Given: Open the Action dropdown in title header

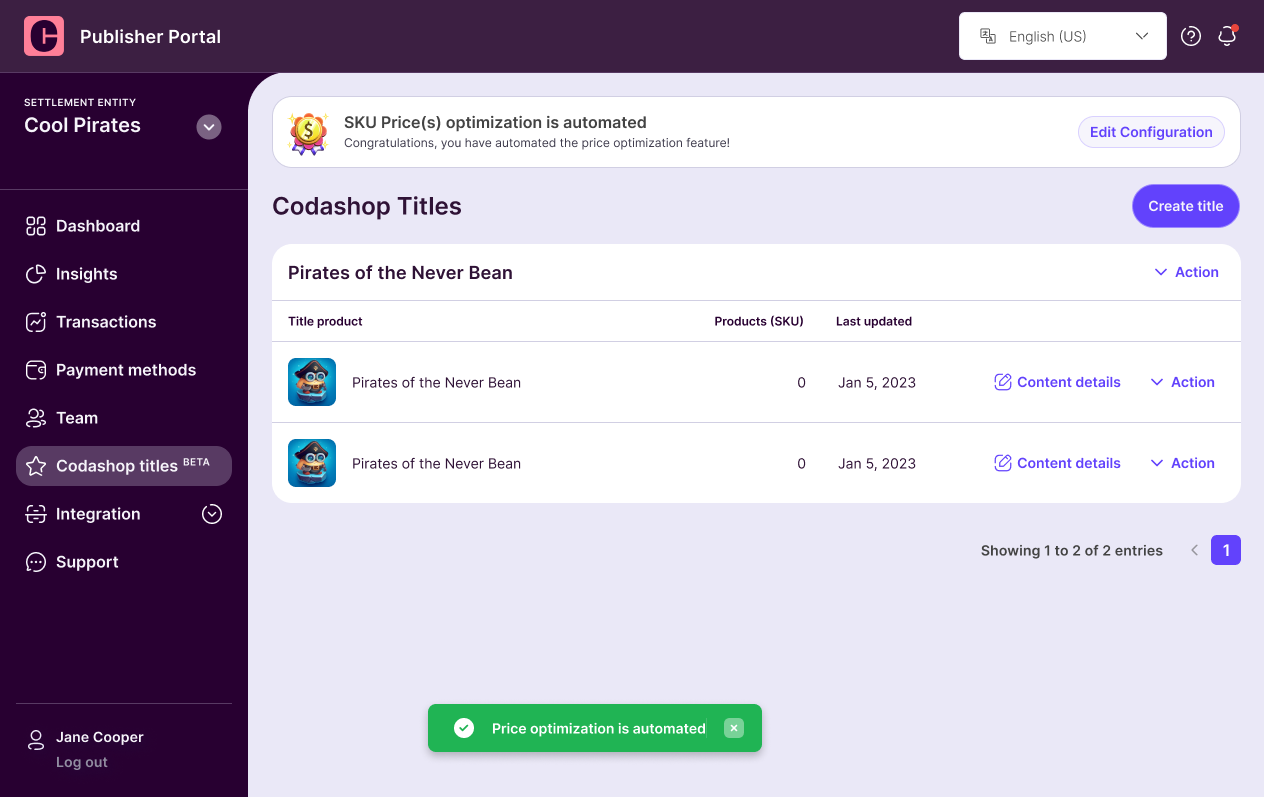Looking at the screenshot, I should pyautogui.click(x=1186, y=272).
